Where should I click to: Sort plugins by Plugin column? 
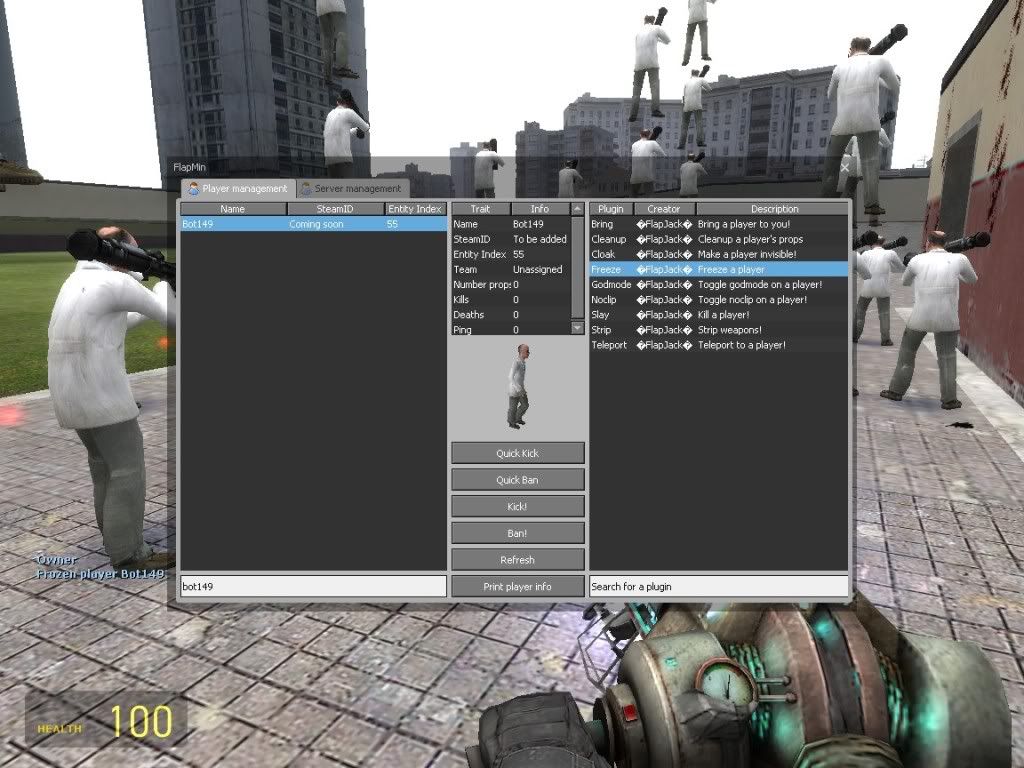coord(611,209)
